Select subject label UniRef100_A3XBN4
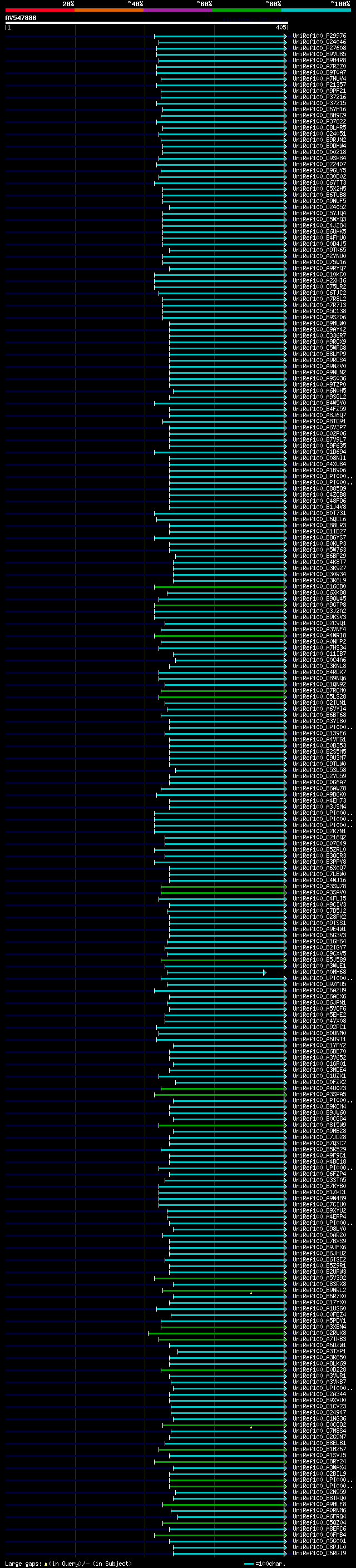 coord(319,1327)
